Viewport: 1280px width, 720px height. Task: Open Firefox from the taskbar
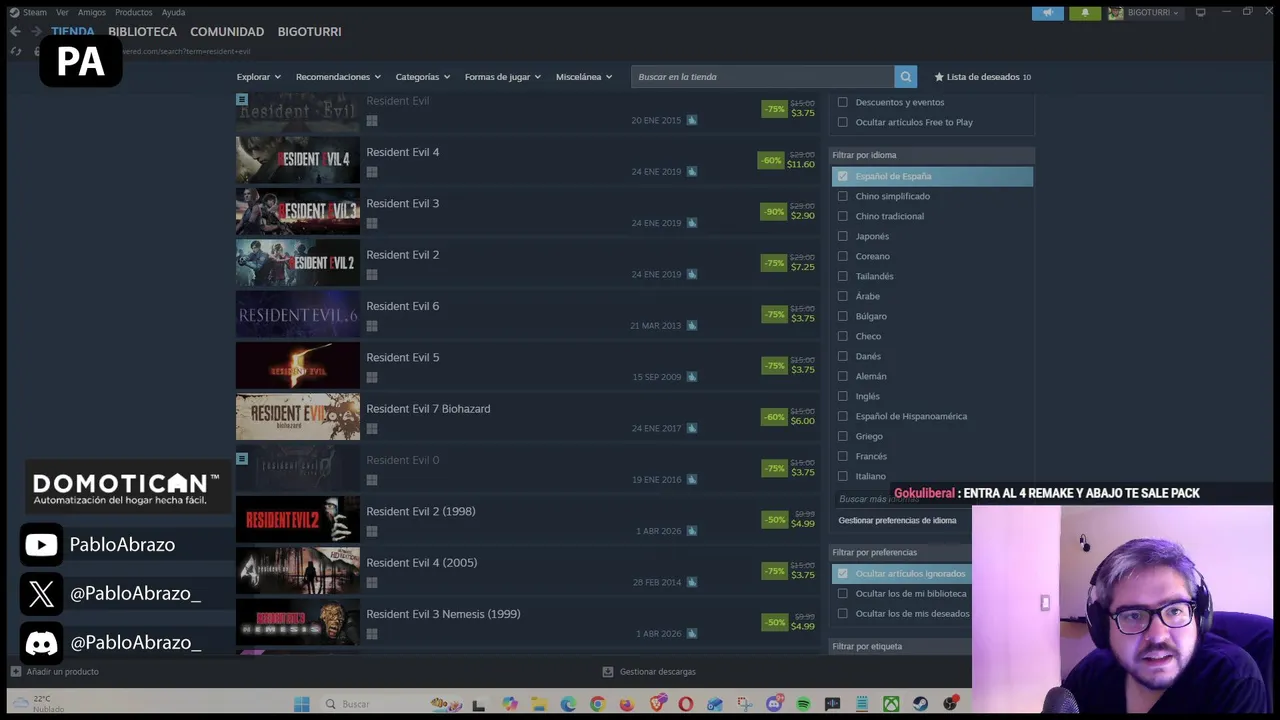[x=627, y=704]
